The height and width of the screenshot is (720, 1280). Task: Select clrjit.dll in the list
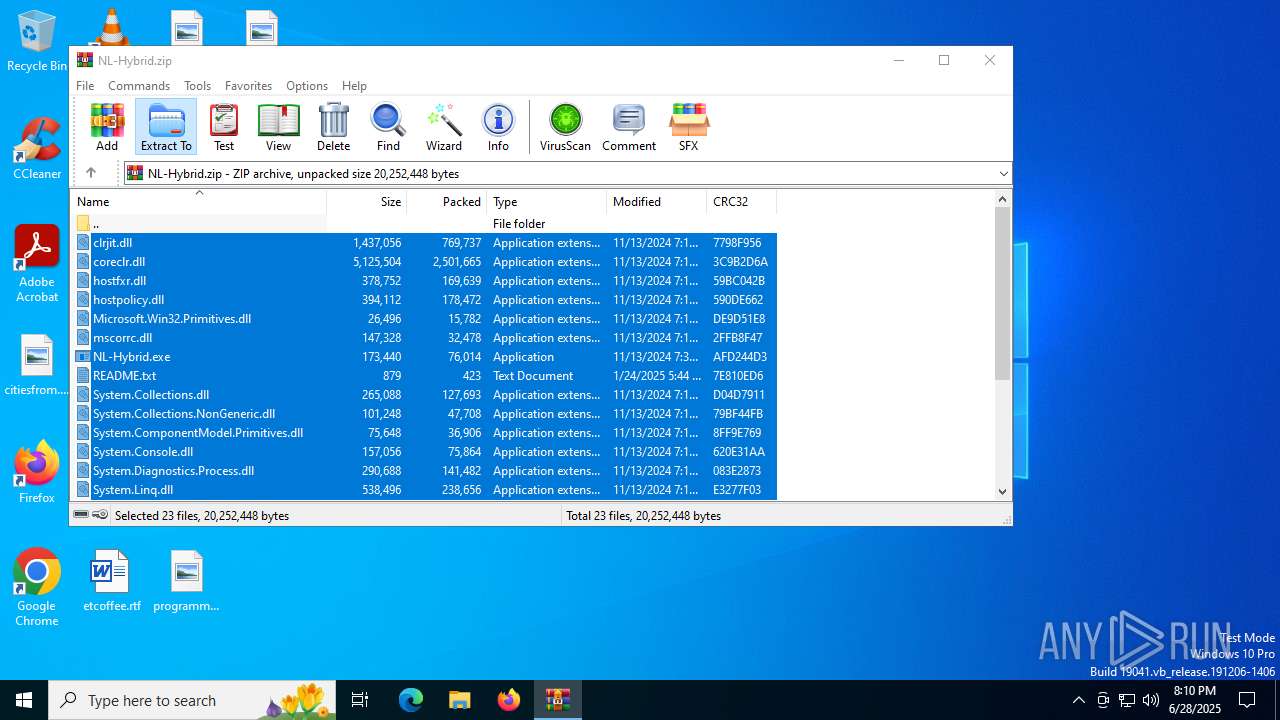[x=424, y=243]
